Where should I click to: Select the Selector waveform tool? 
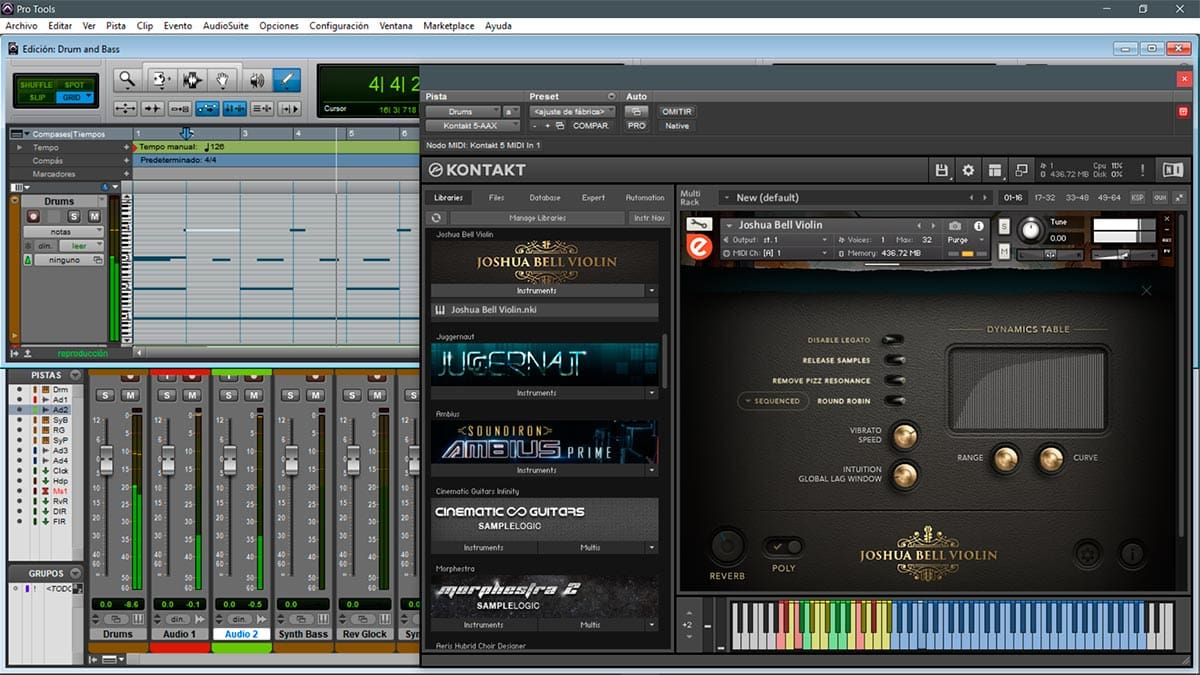(x=192, y=80)
